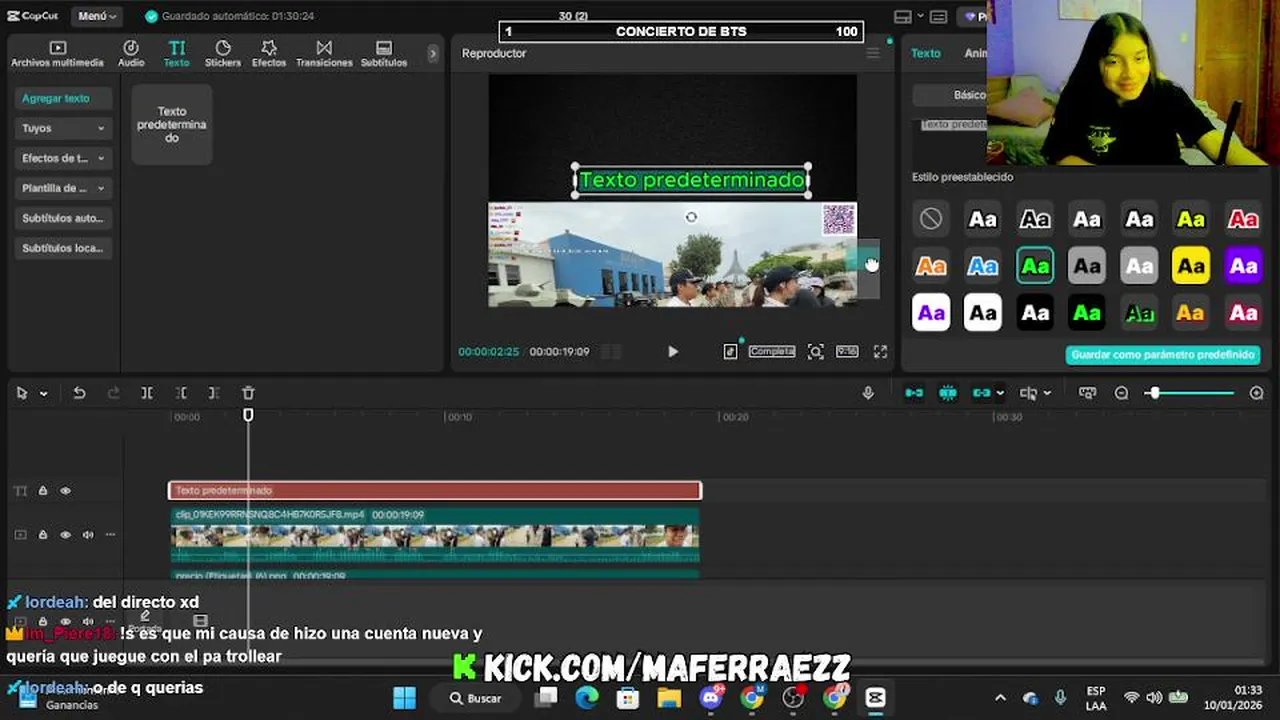This screenshot has height=720, width=1280.
Task: Switch to the Audio tab
Action: pyautogui.click(x=131, y=54)
